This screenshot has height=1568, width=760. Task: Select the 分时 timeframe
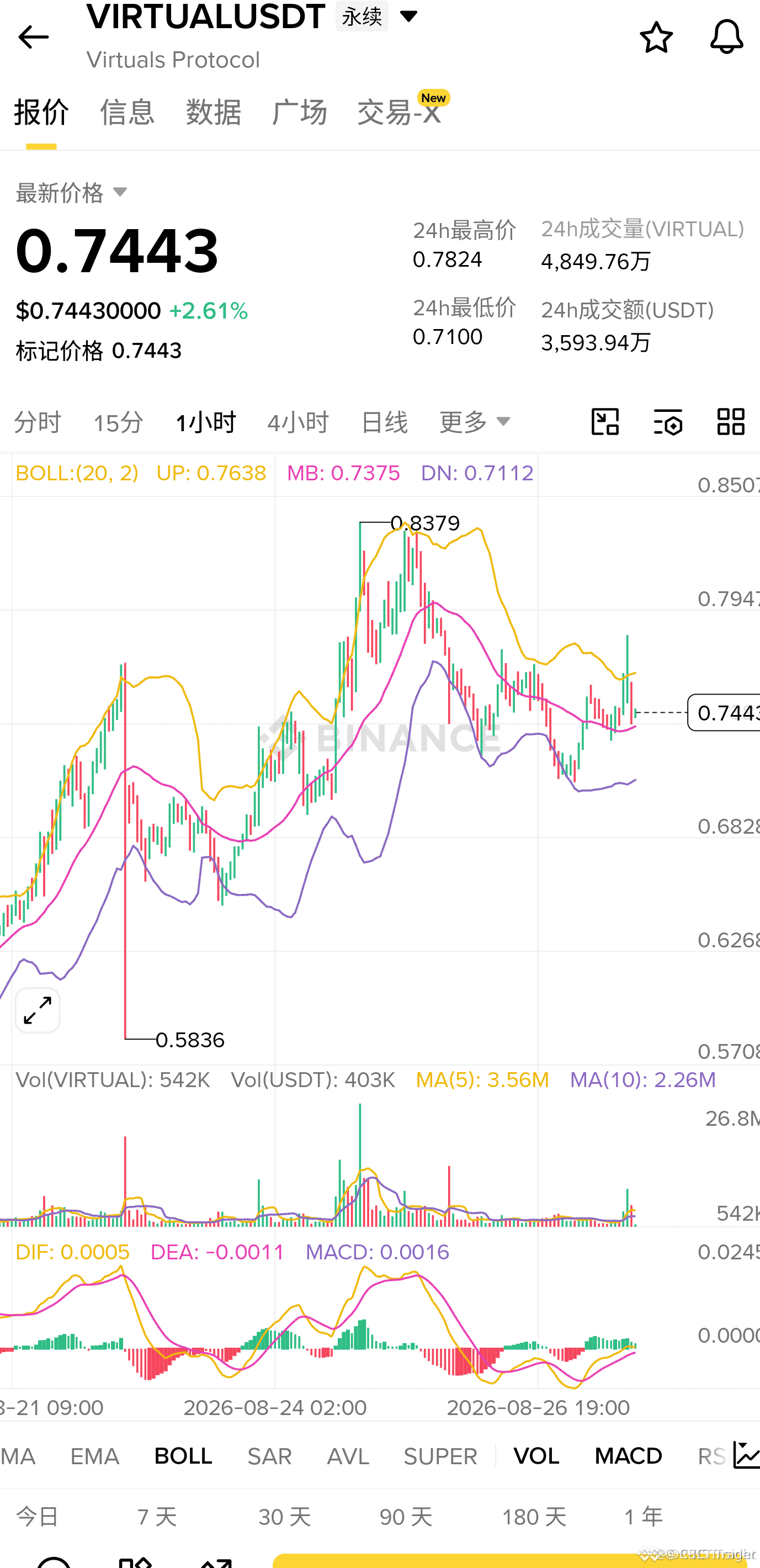38,421
